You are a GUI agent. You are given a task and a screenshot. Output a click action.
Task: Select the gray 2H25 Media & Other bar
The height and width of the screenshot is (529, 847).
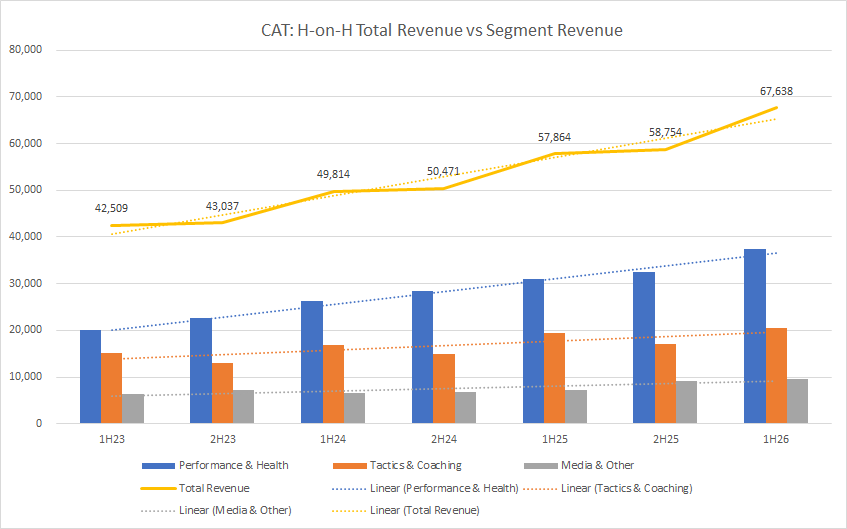point(688,402)
